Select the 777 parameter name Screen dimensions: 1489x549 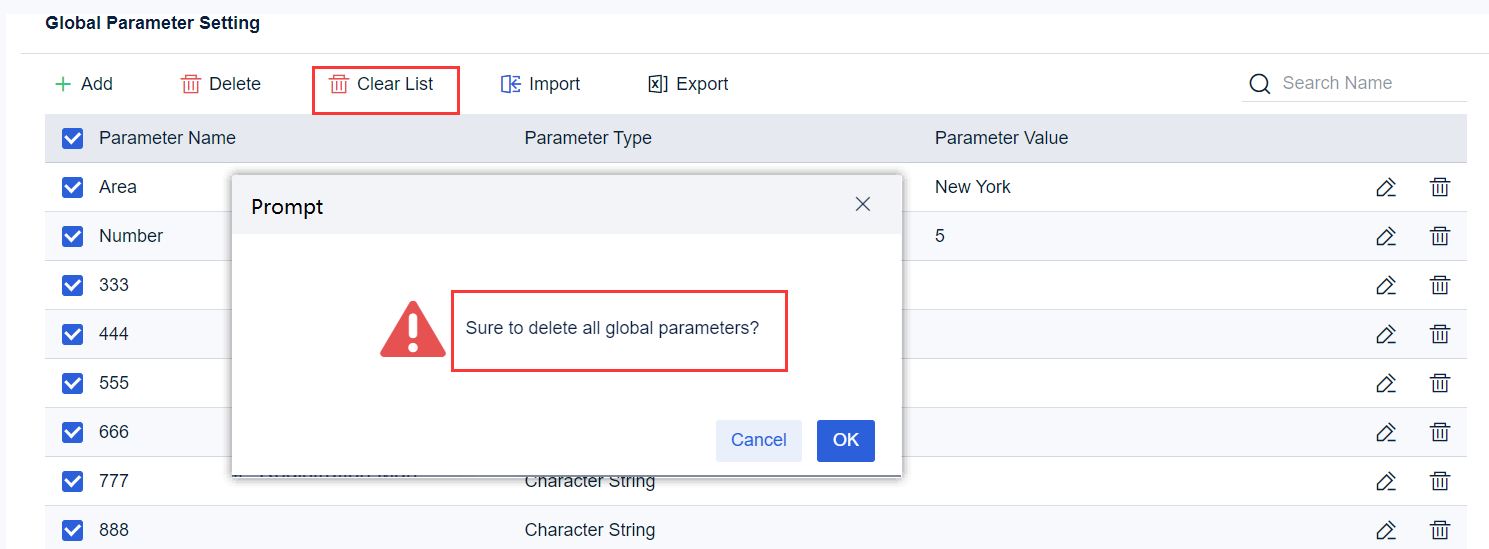[114, 481]
